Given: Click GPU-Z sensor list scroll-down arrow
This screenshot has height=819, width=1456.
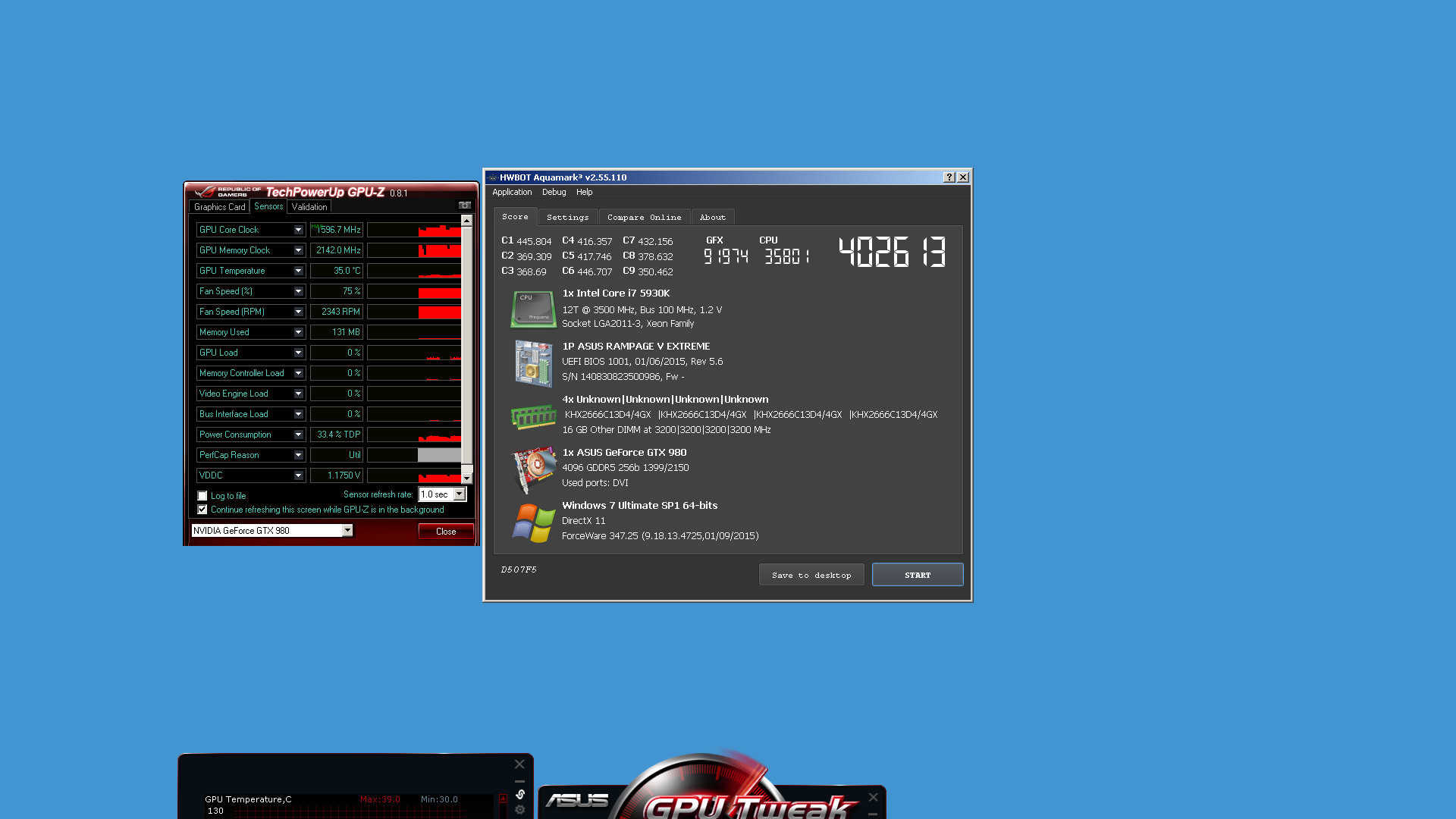Looking at the screenshot, I should point(467,479).
